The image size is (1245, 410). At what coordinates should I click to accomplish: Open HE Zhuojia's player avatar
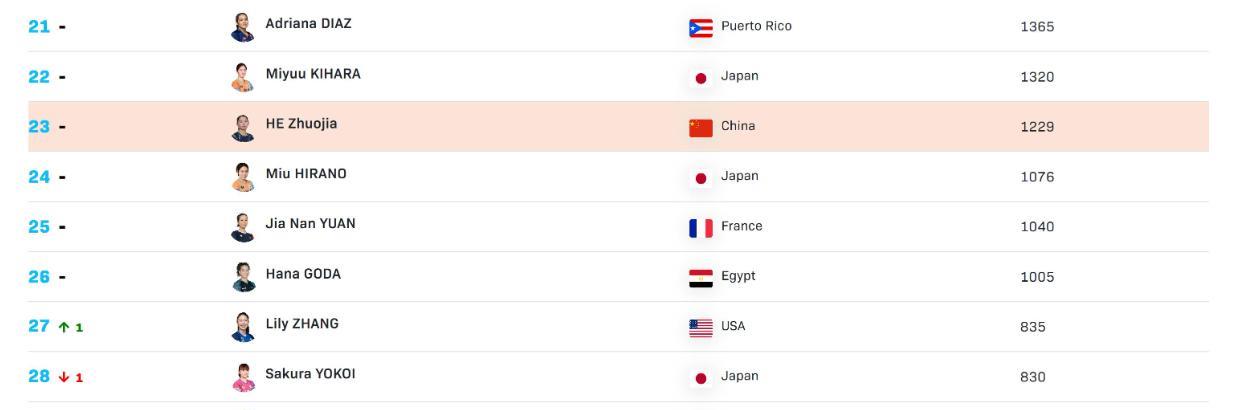tap(242, 127)
